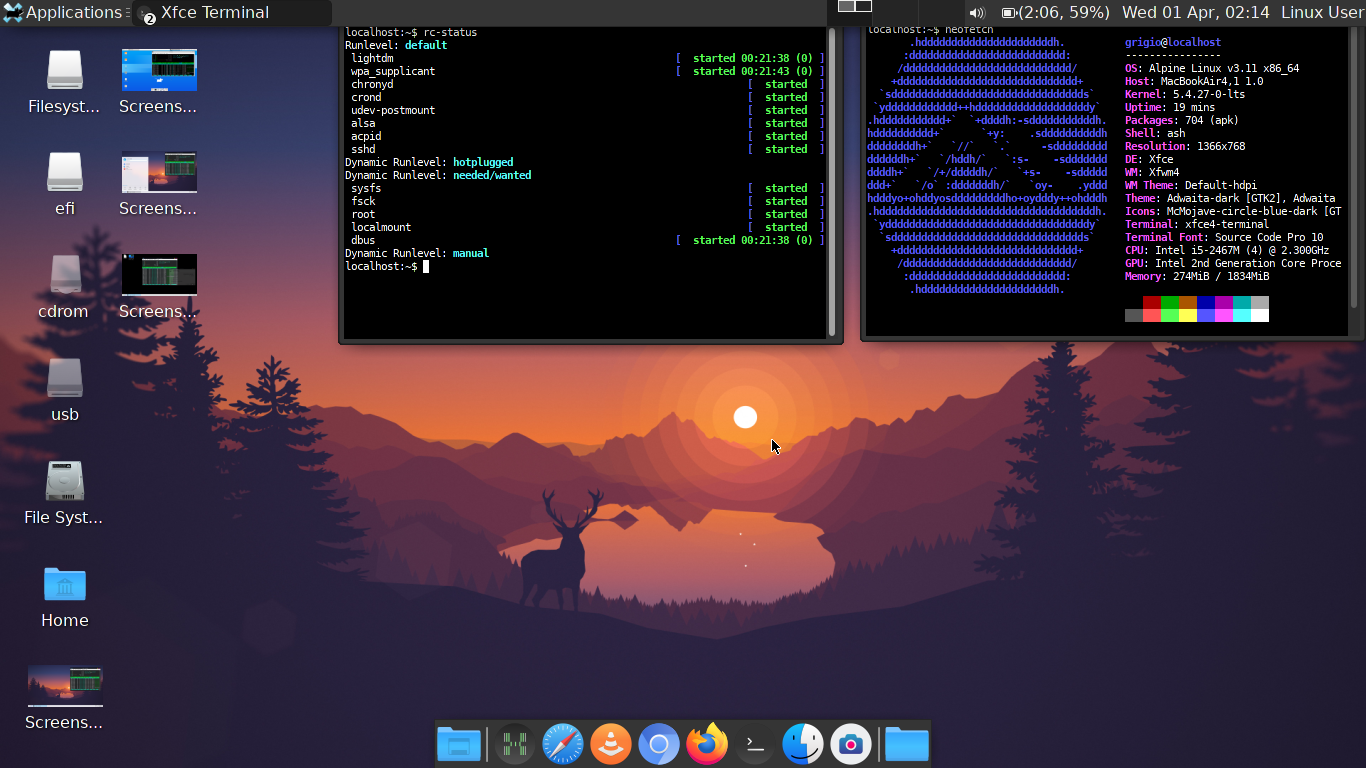Click the volume speaker icon in the panel
Image resolution: width=1366 pixels, height=768 pixels.
tap(976, 13)
